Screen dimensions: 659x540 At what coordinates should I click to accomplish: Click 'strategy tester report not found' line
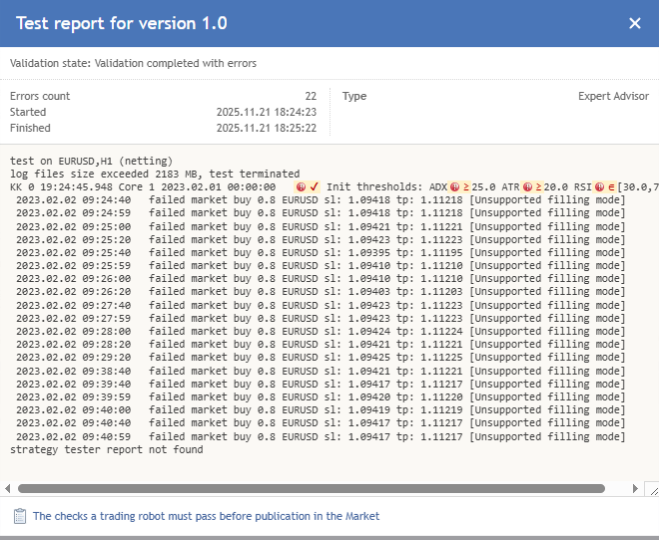pos(106,450)
